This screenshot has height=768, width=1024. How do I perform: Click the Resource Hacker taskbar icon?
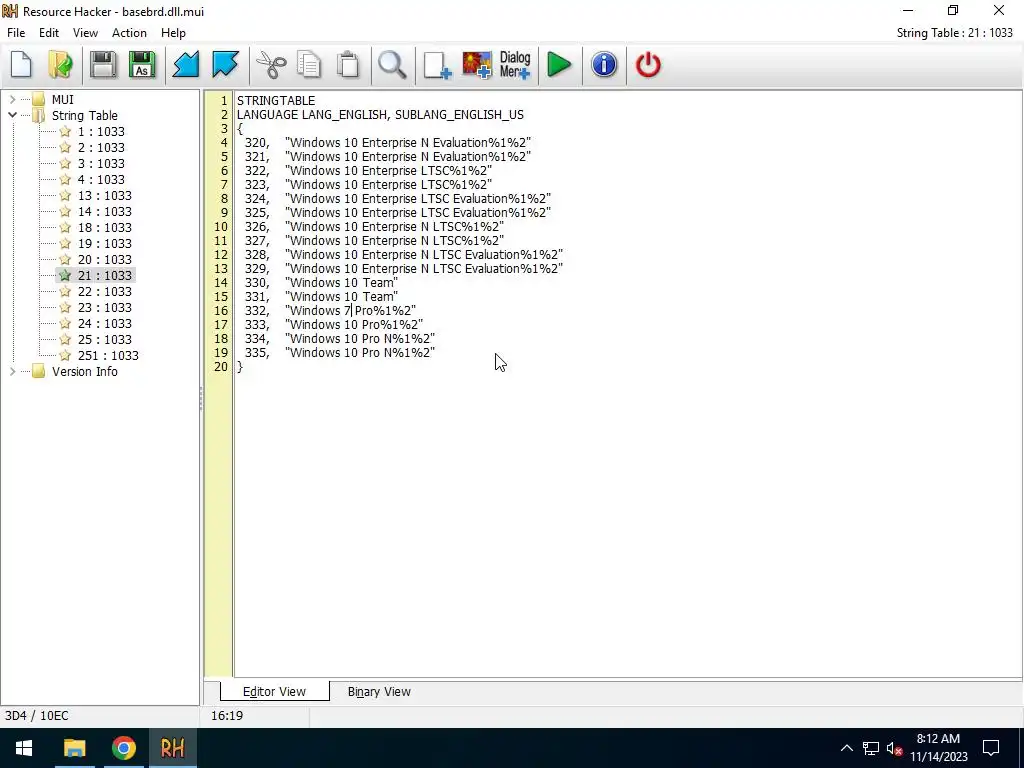tap(172, 748)
